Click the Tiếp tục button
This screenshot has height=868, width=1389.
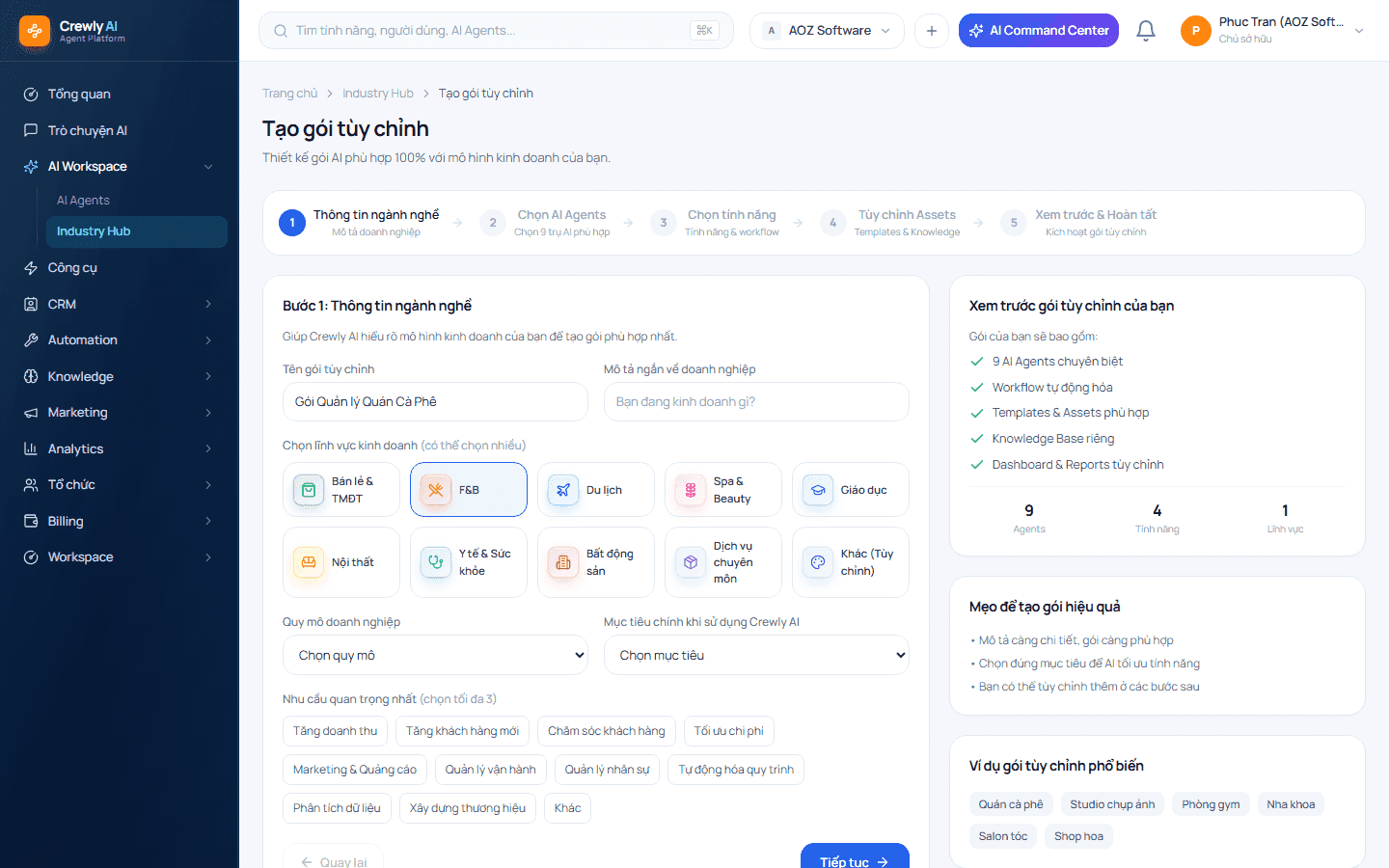coord(855,857)
